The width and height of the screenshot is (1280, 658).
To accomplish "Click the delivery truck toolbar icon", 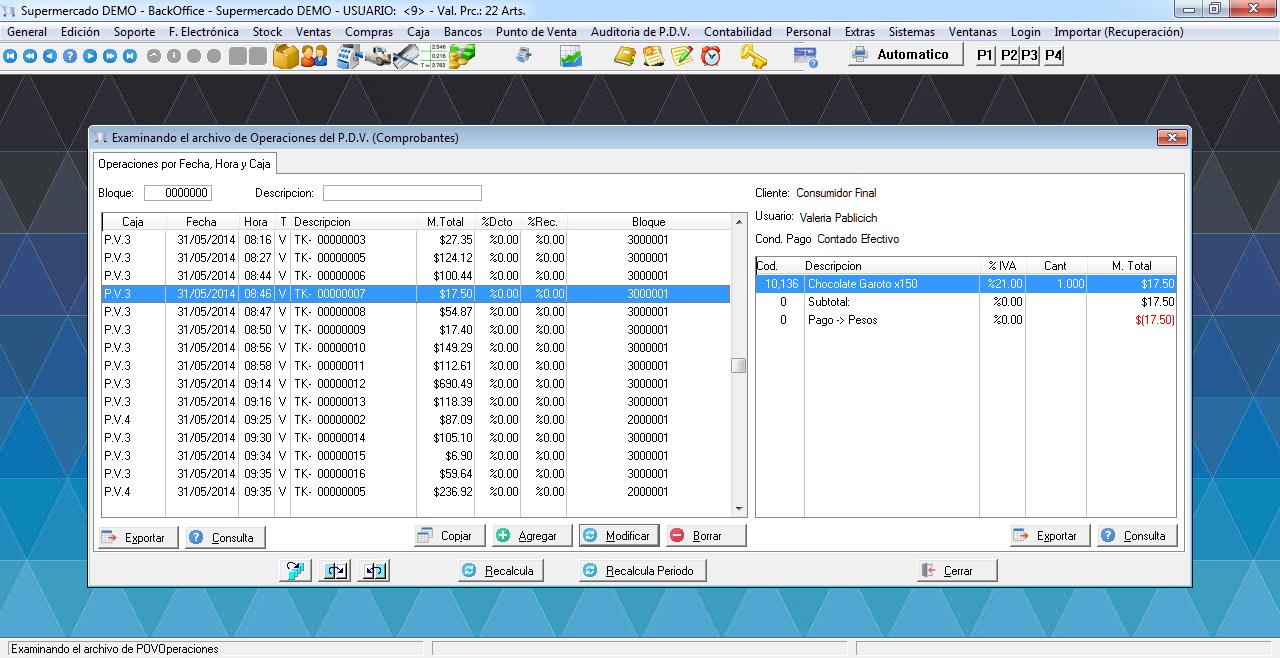I will (377, 56).
